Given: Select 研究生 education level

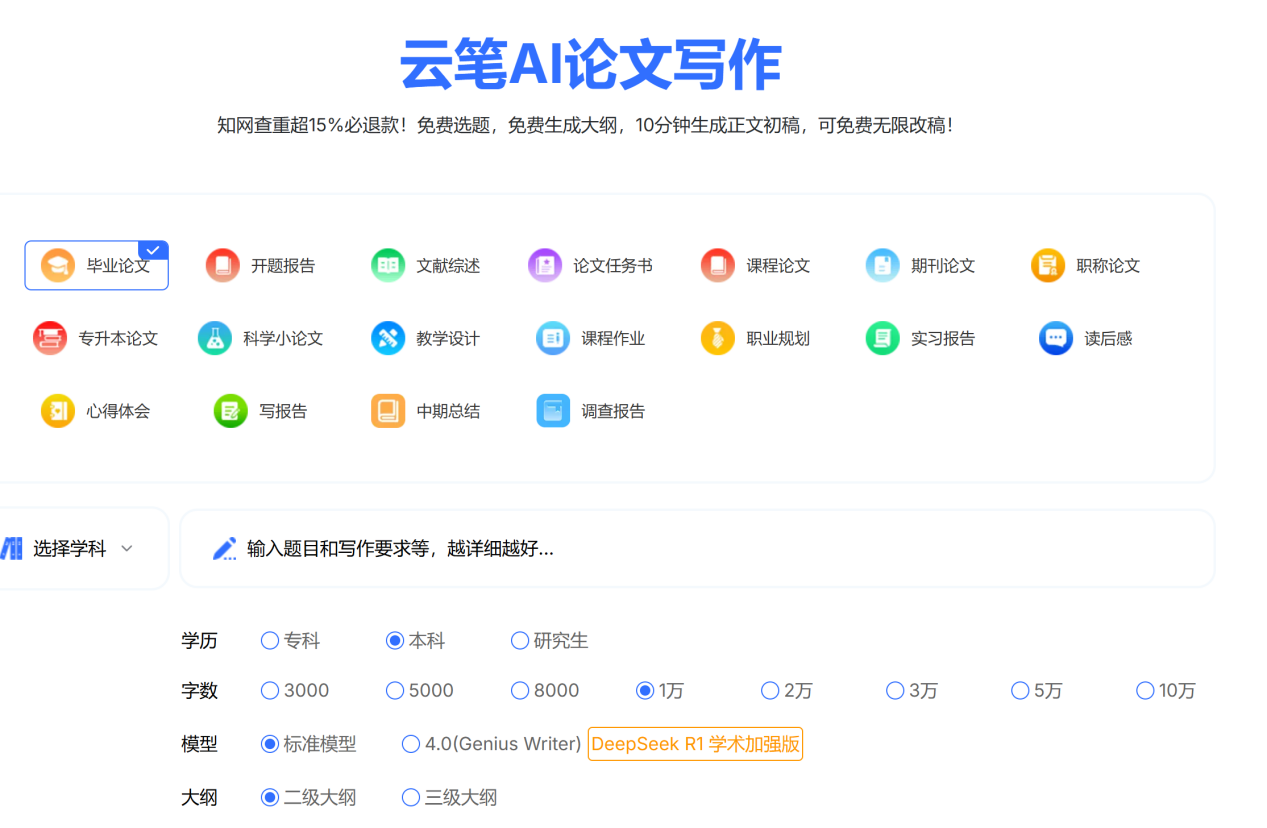Looking at the screenshot, I should (x=549, y=640).
